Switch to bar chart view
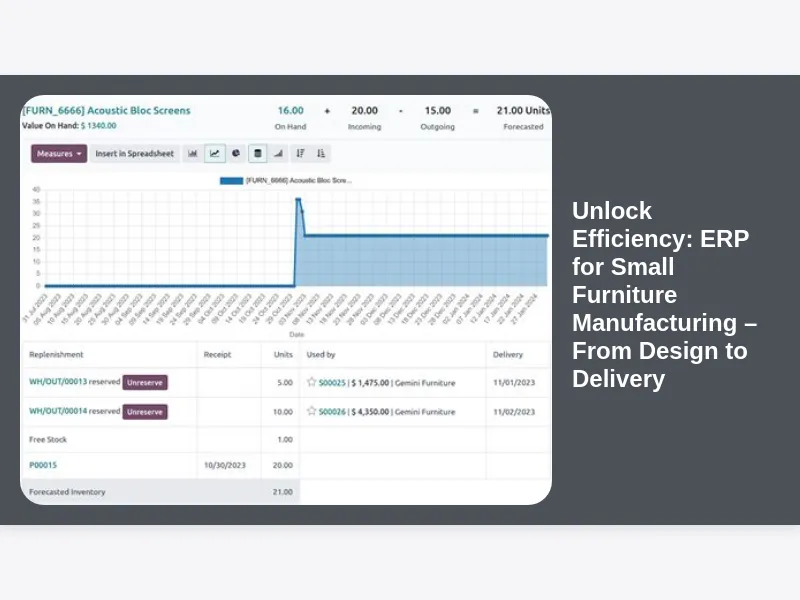This screenshot has width=800, height=600. click(193, 154)
